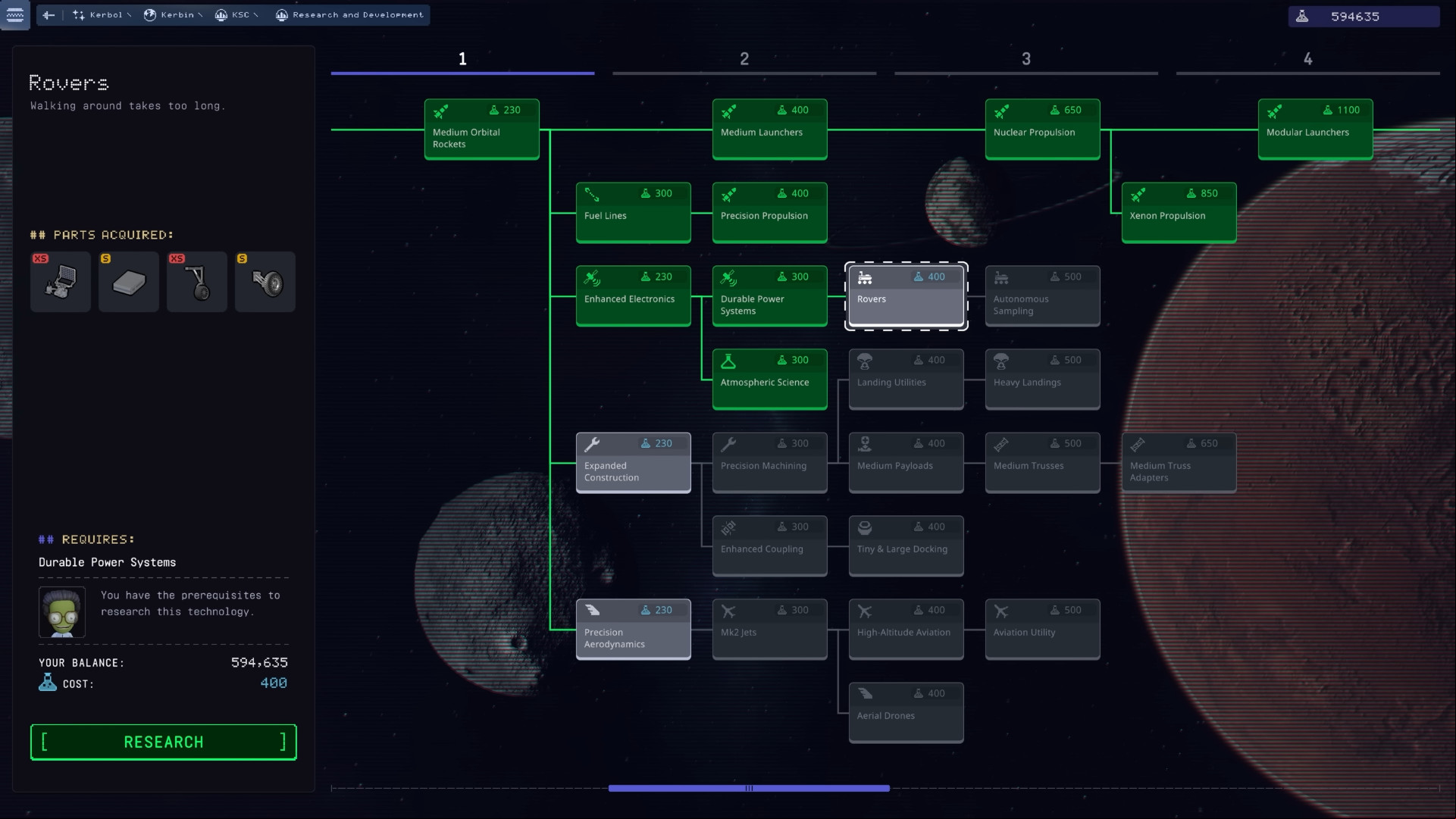The image size is (1456, 819).
Task: Click the Enhanced Electronics satellite icon
Action: click(593, 278)
